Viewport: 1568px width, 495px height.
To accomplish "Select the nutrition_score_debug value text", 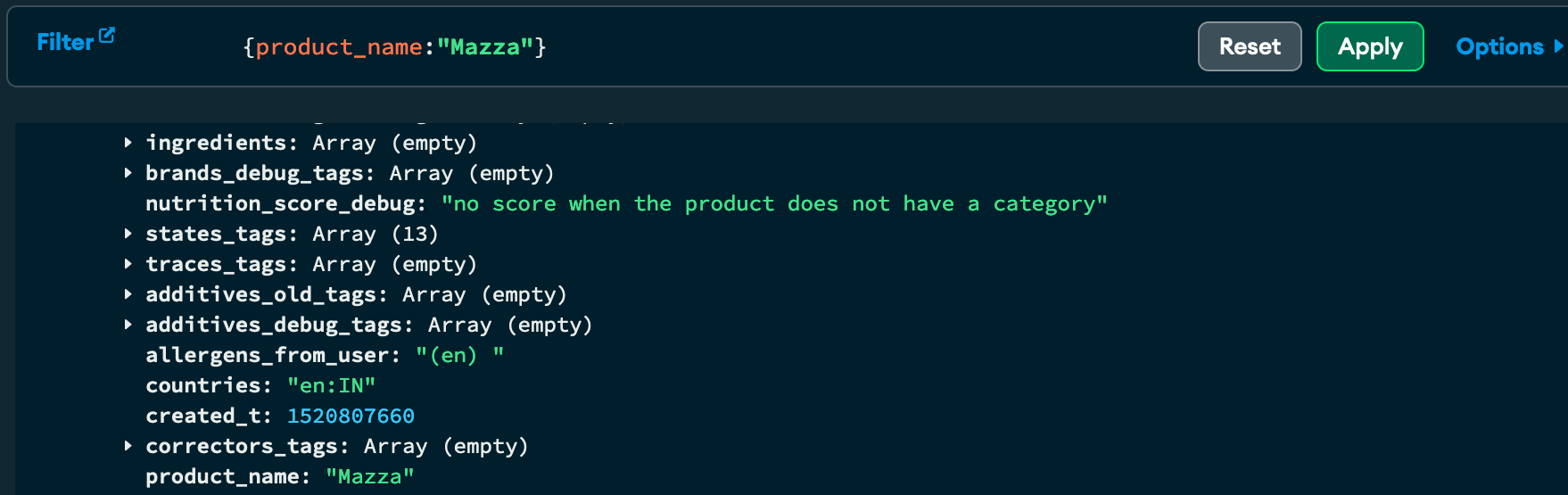I will [774, 204].
